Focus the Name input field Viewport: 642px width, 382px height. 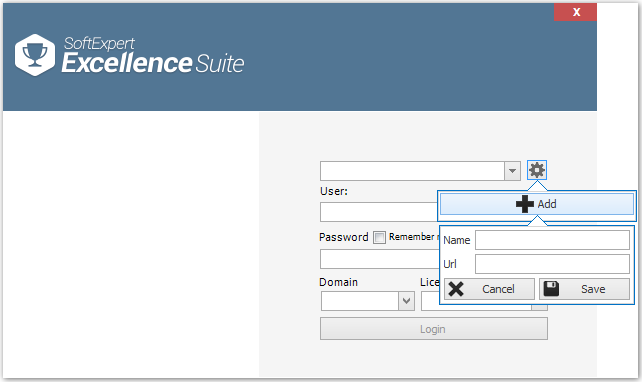(552, 240)
